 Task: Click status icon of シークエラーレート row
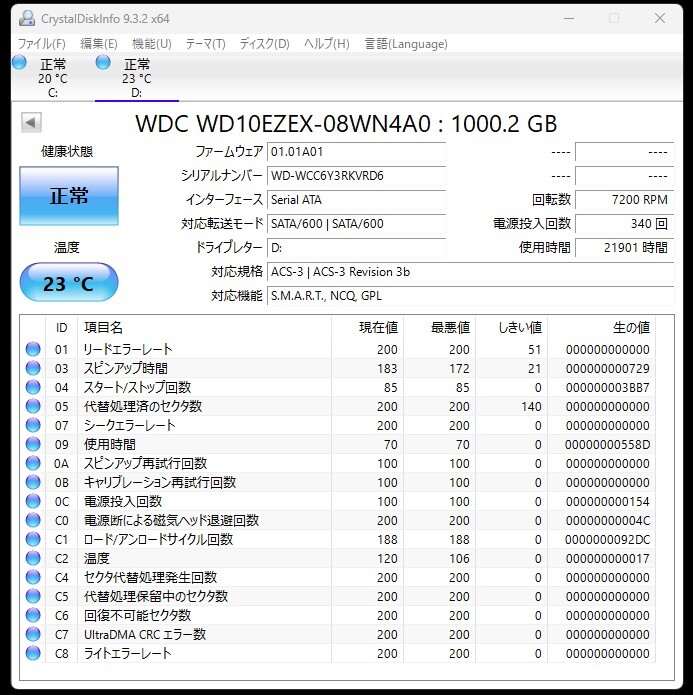(x=33, y=426)
